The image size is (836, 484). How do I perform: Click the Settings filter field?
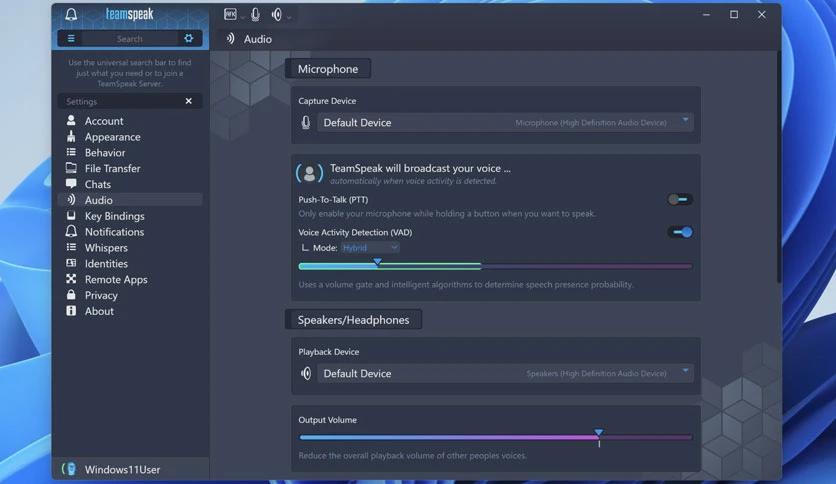[120, 101]
